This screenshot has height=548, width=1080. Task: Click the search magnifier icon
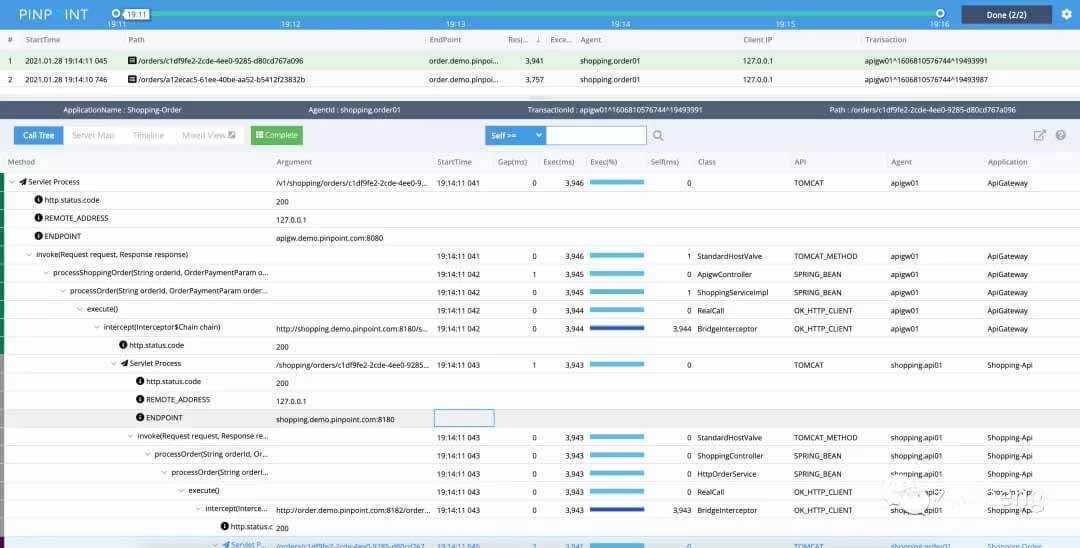tap(658, 136)
